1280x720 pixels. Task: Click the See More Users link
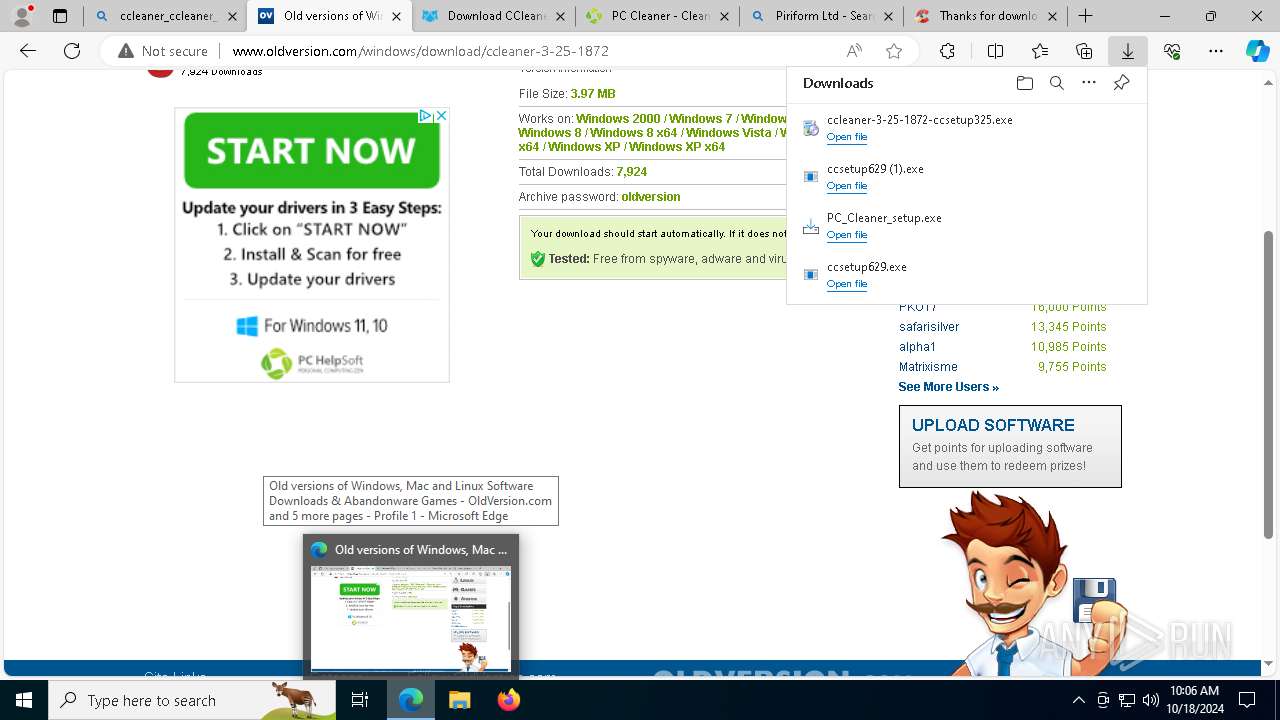[x=948, y=387]
